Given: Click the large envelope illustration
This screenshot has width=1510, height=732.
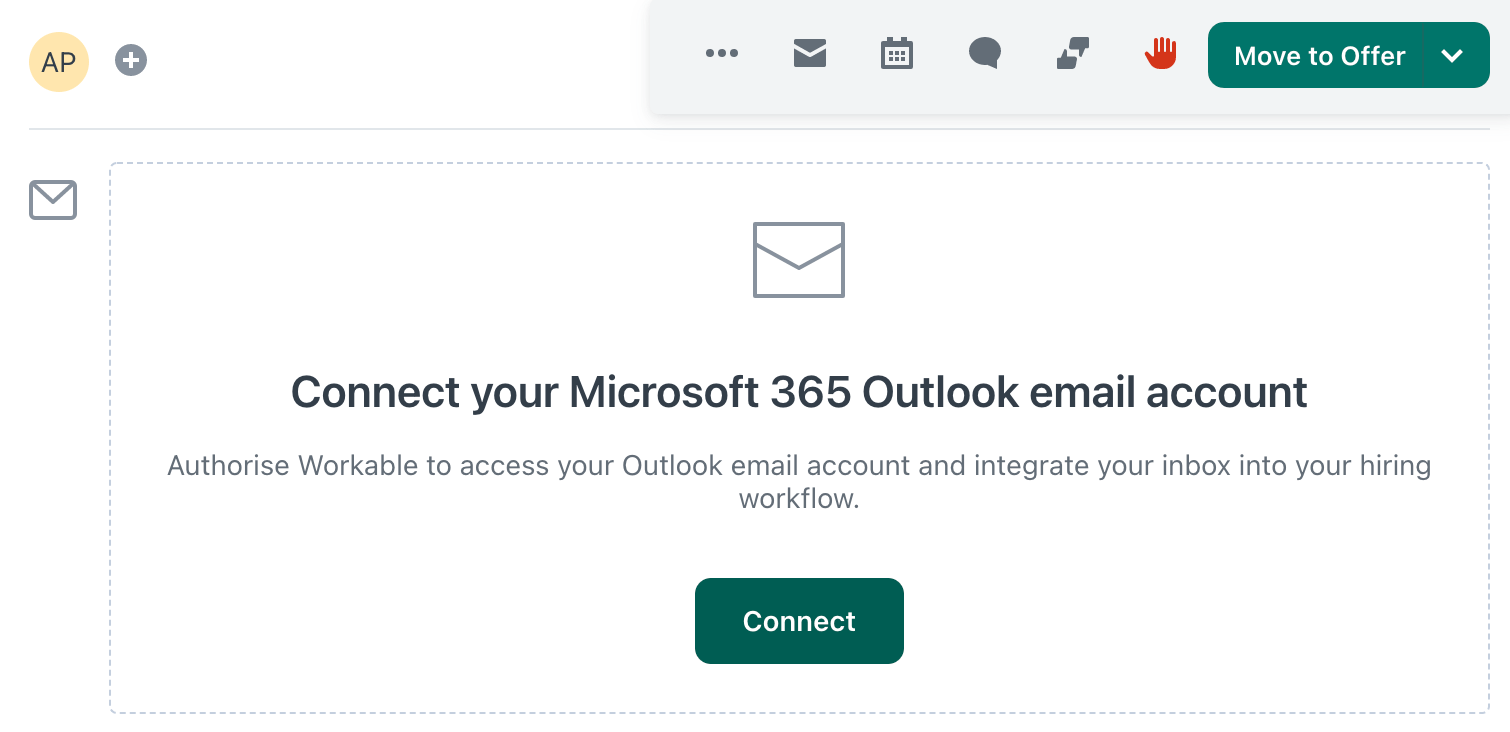Looking at the screenshot, I should click(x=799, y=259).
